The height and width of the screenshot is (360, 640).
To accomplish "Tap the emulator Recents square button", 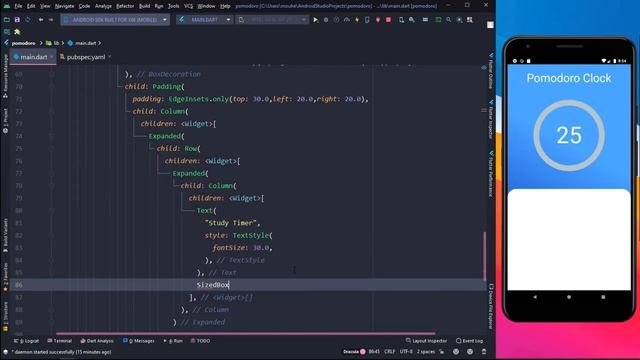I will [x=603, y=297].
